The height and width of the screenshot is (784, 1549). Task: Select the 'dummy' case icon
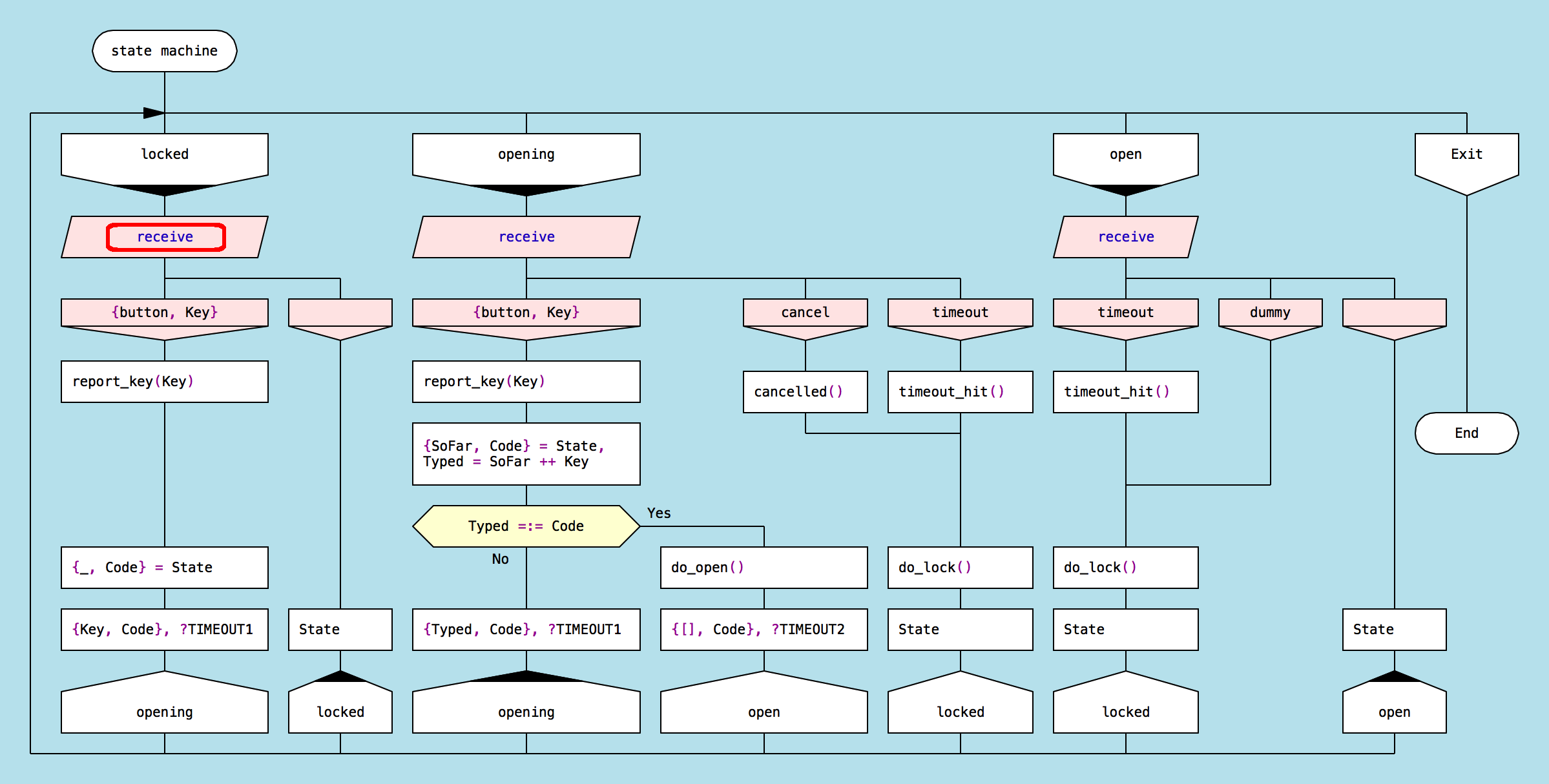click(x=1269, y=313)
